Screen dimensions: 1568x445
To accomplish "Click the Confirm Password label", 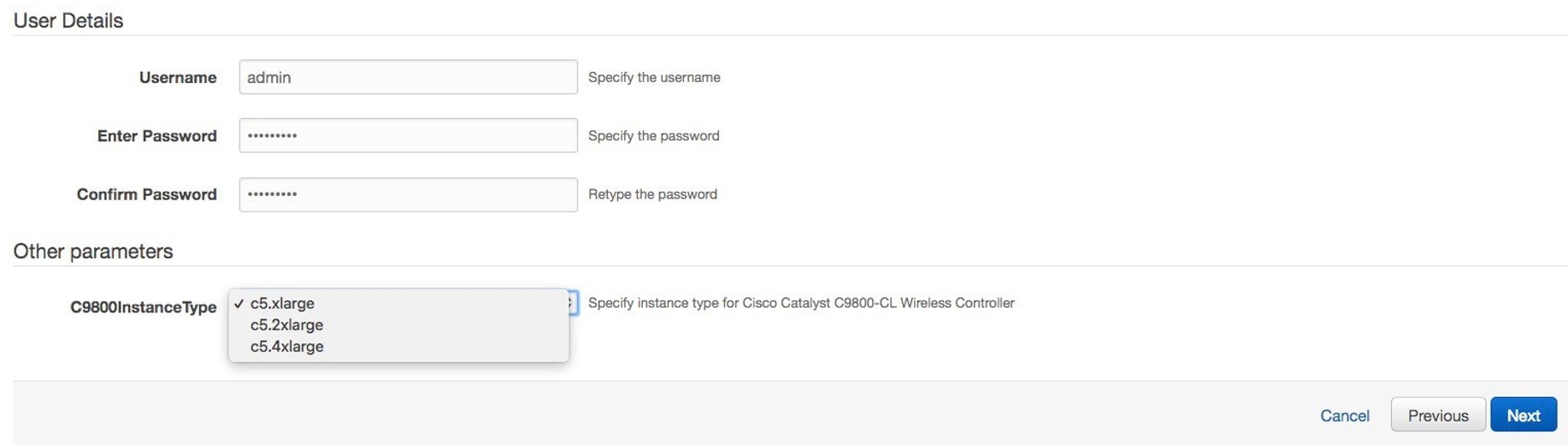I will [146, 194].
